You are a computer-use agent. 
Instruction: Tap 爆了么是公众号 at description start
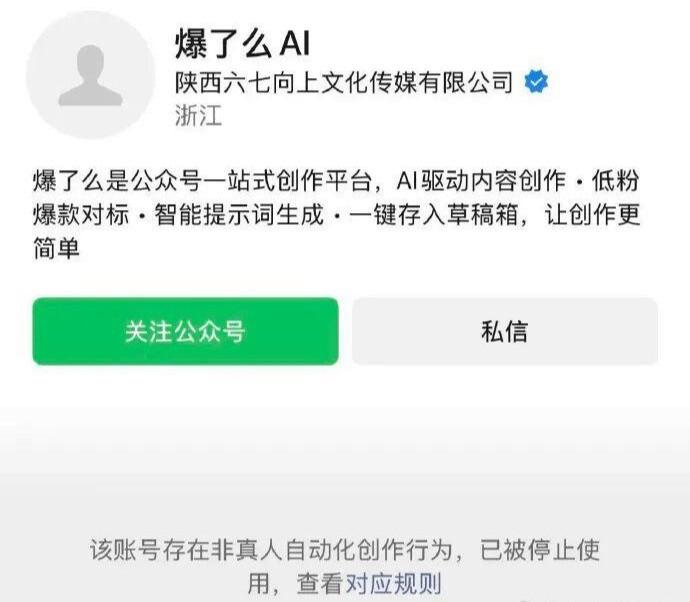pos(117,181)
